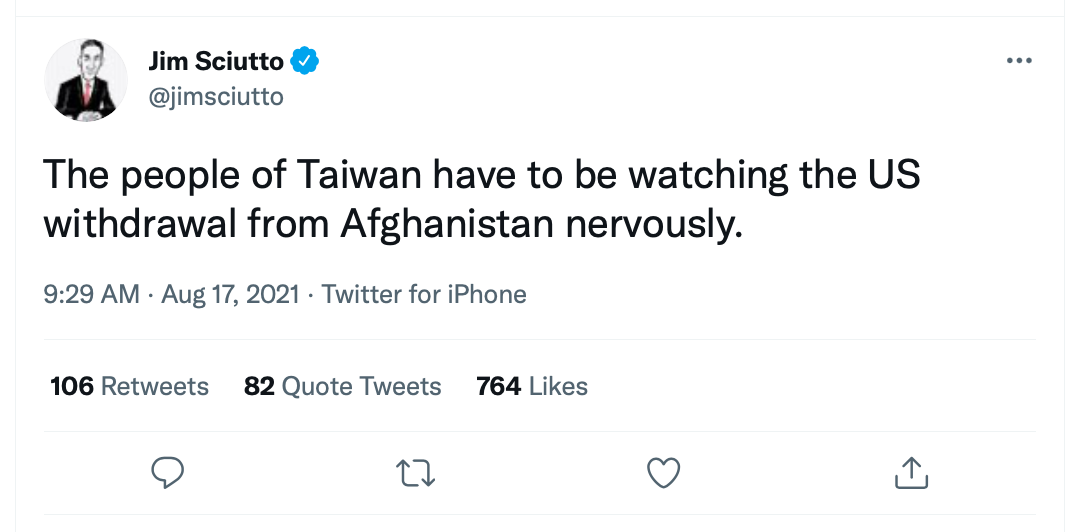Share the tweet using the upload arrow icon

tap(911, 473)
